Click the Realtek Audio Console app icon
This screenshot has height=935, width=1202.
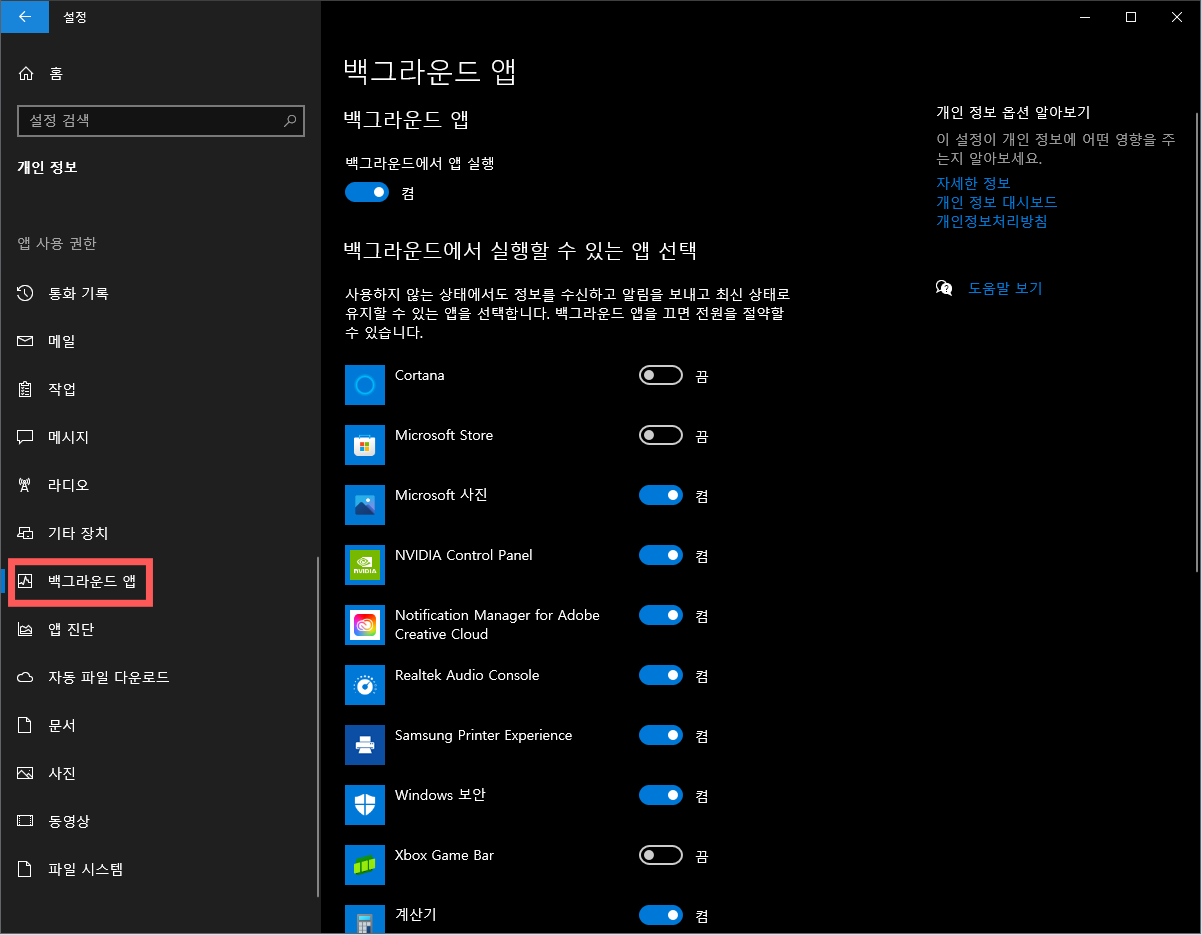[x=365, y=685]
